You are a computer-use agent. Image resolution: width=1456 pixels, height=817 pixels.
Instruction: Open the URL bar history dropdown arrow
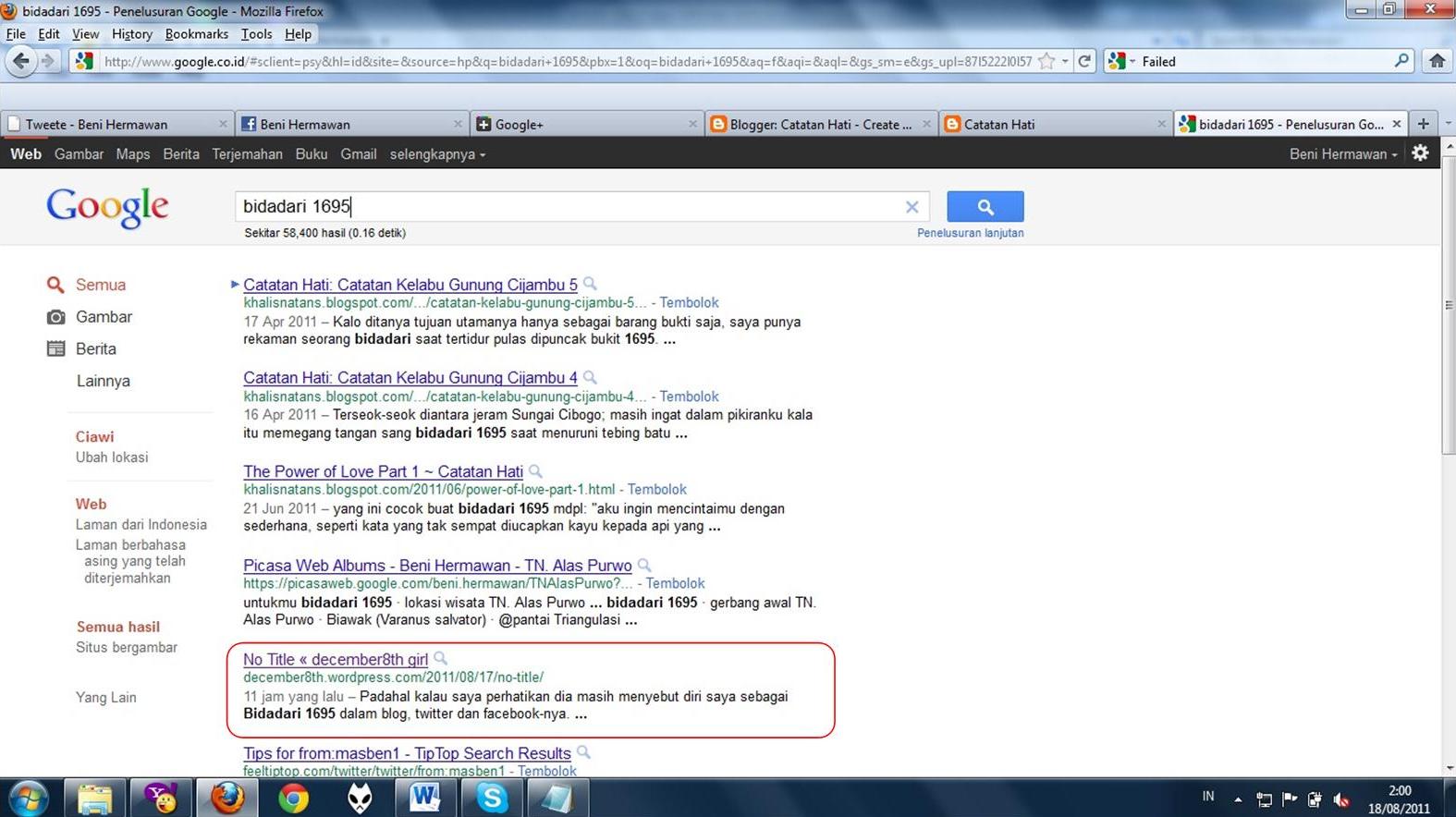(x=1065, y=61)
